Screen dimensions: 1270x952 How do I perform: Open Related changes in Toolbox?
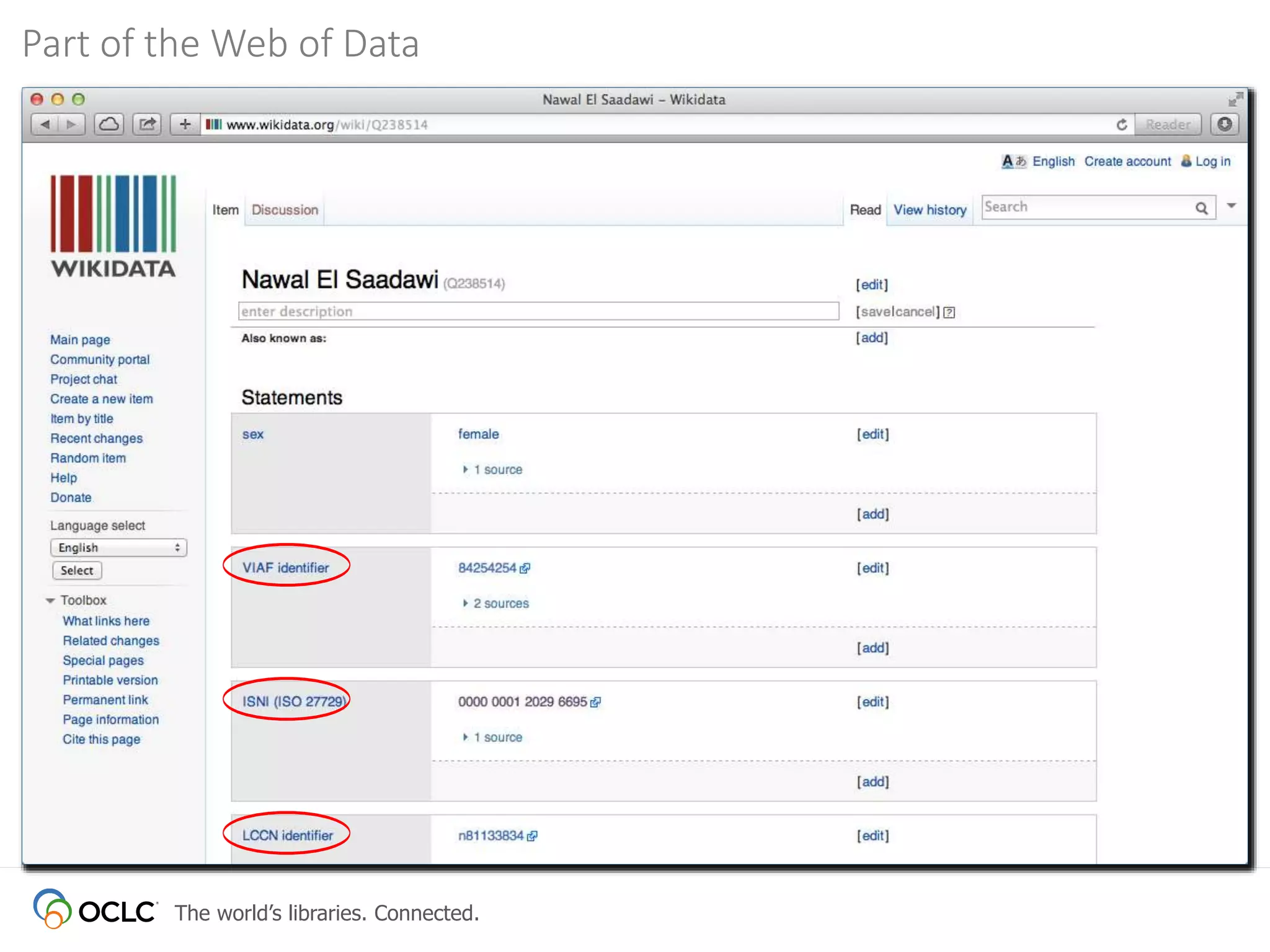(111, 641)
